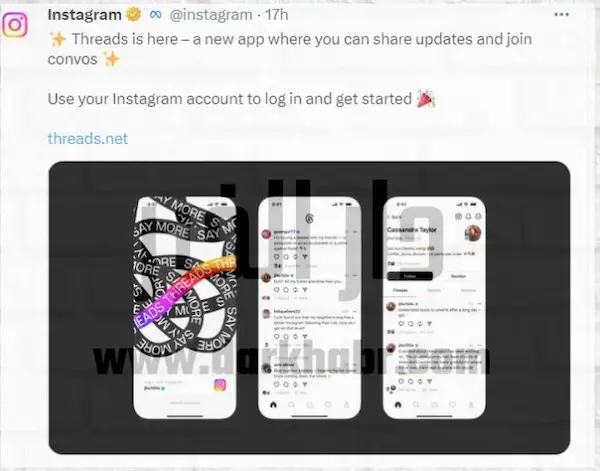Screen dimensions: 600x471
Task: Click the black Follow button on Cassandra Taylor's profile
Action: [410, 276]
